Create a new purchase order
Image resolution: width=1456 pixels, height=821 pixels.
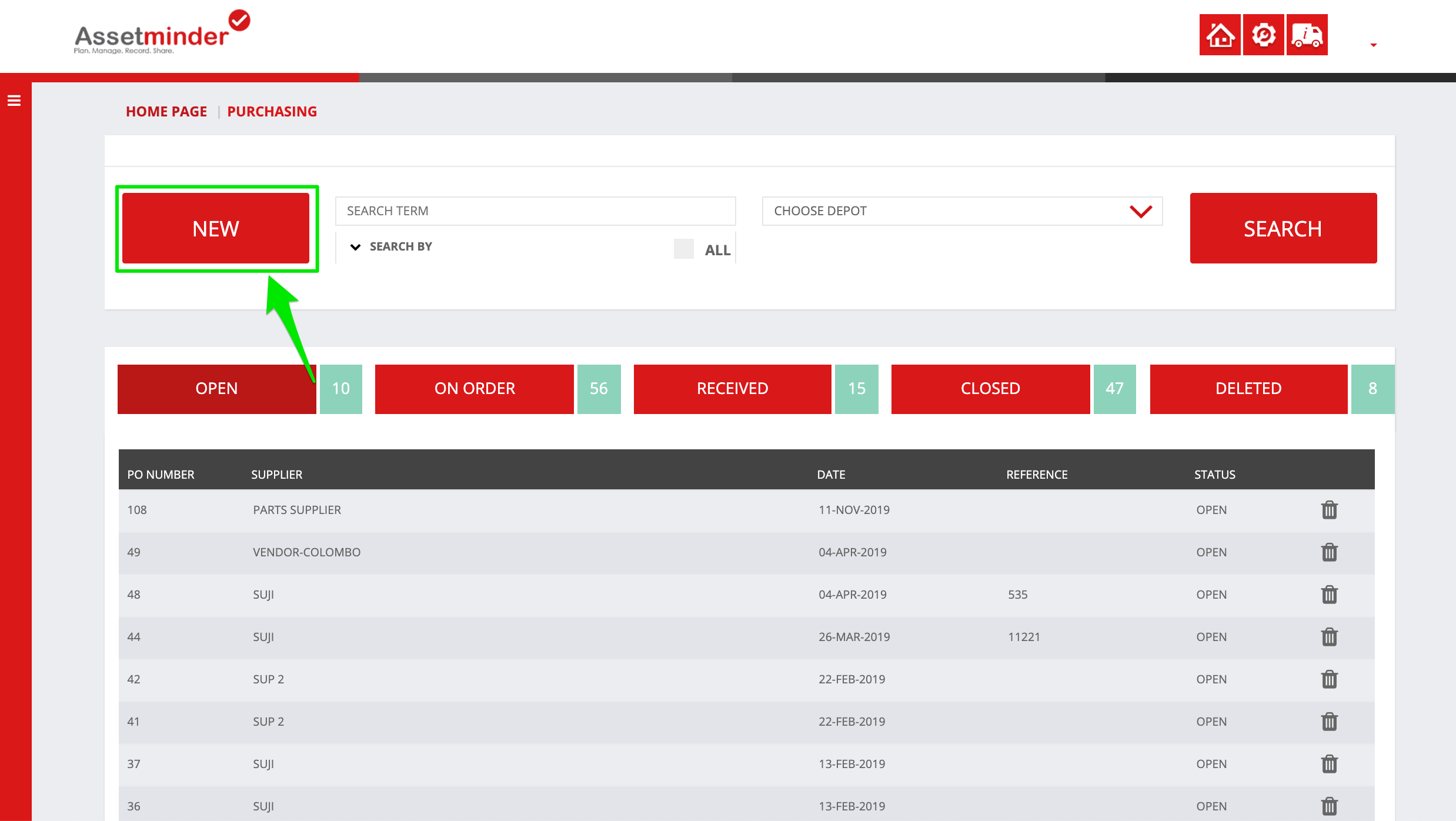tap(216, 228)
